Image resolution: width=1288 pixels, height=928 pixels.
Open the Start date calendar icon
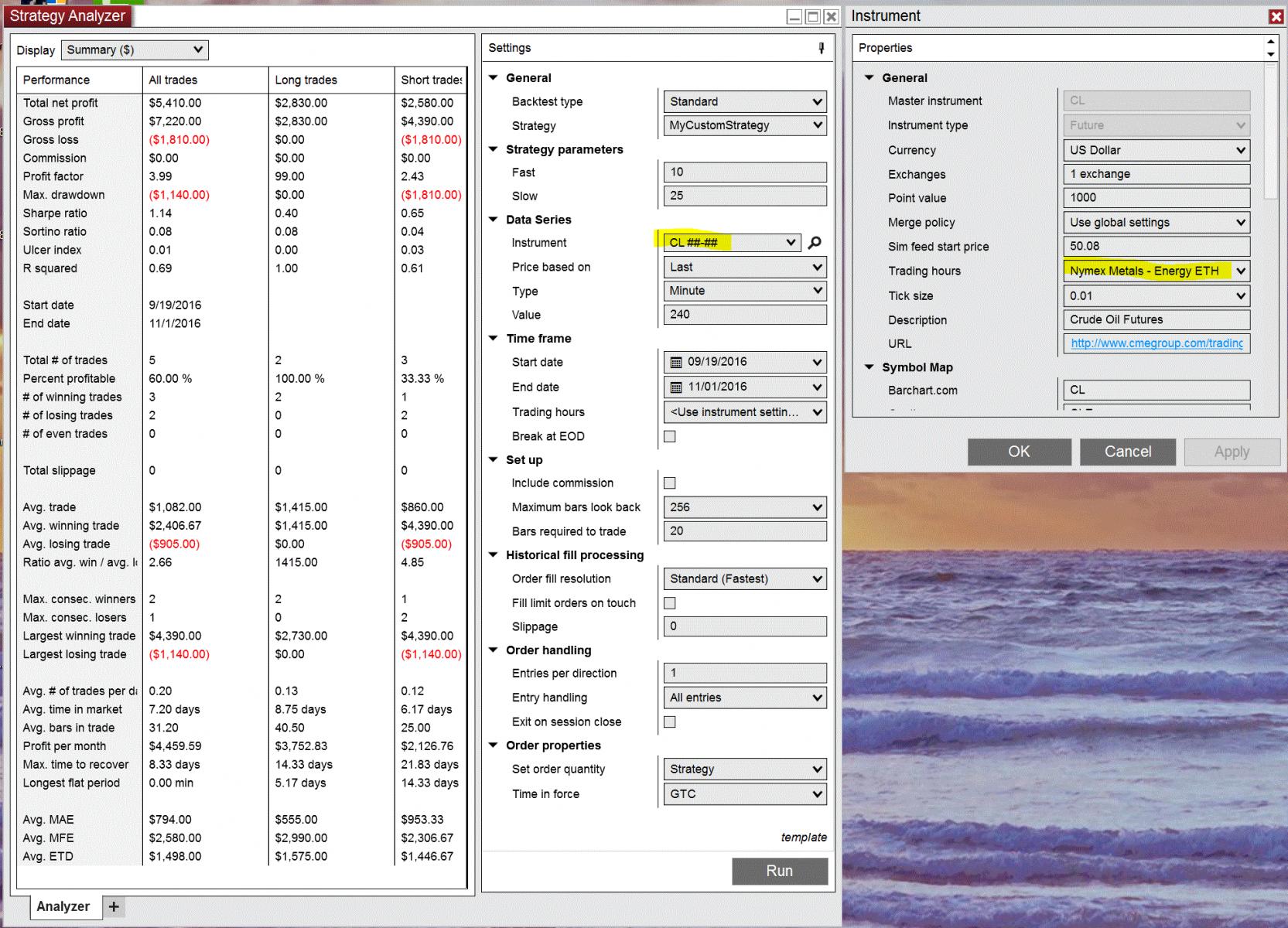click(x=675, y=362)
